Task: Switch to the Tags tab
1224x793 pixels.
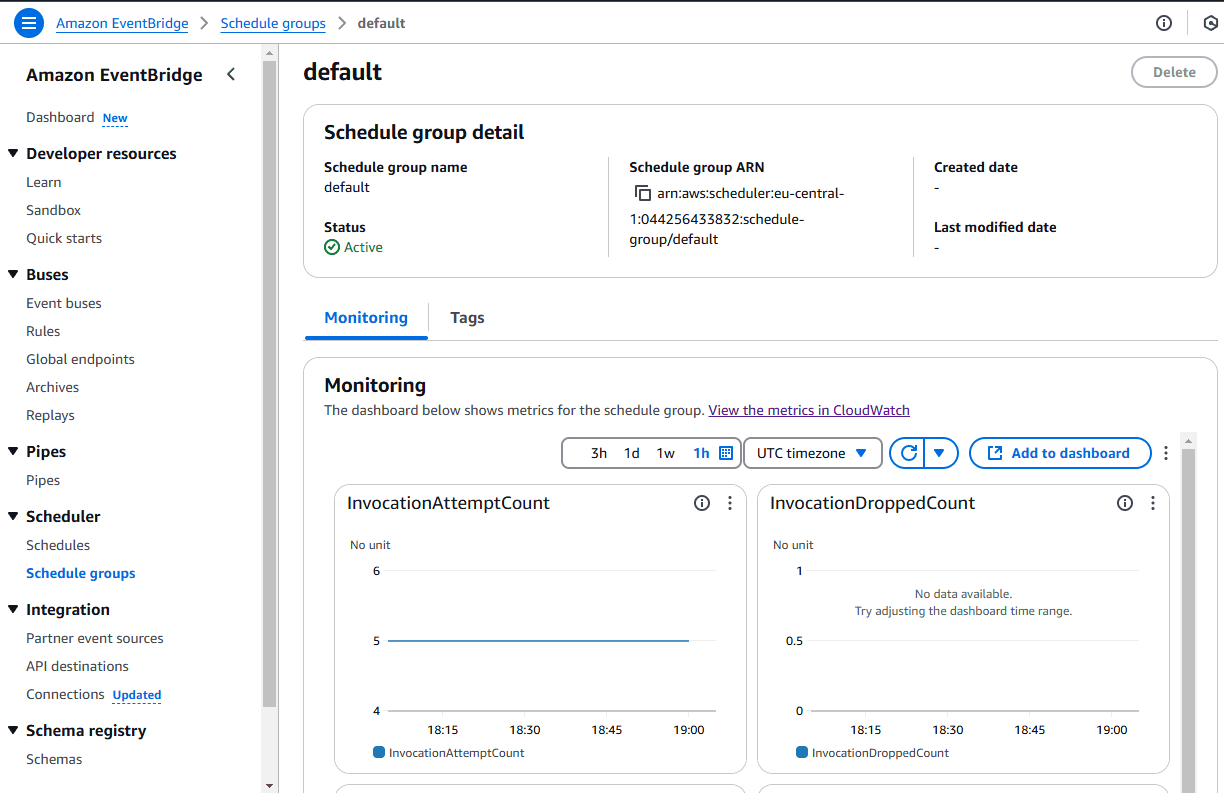Action: tap(467, 317)
